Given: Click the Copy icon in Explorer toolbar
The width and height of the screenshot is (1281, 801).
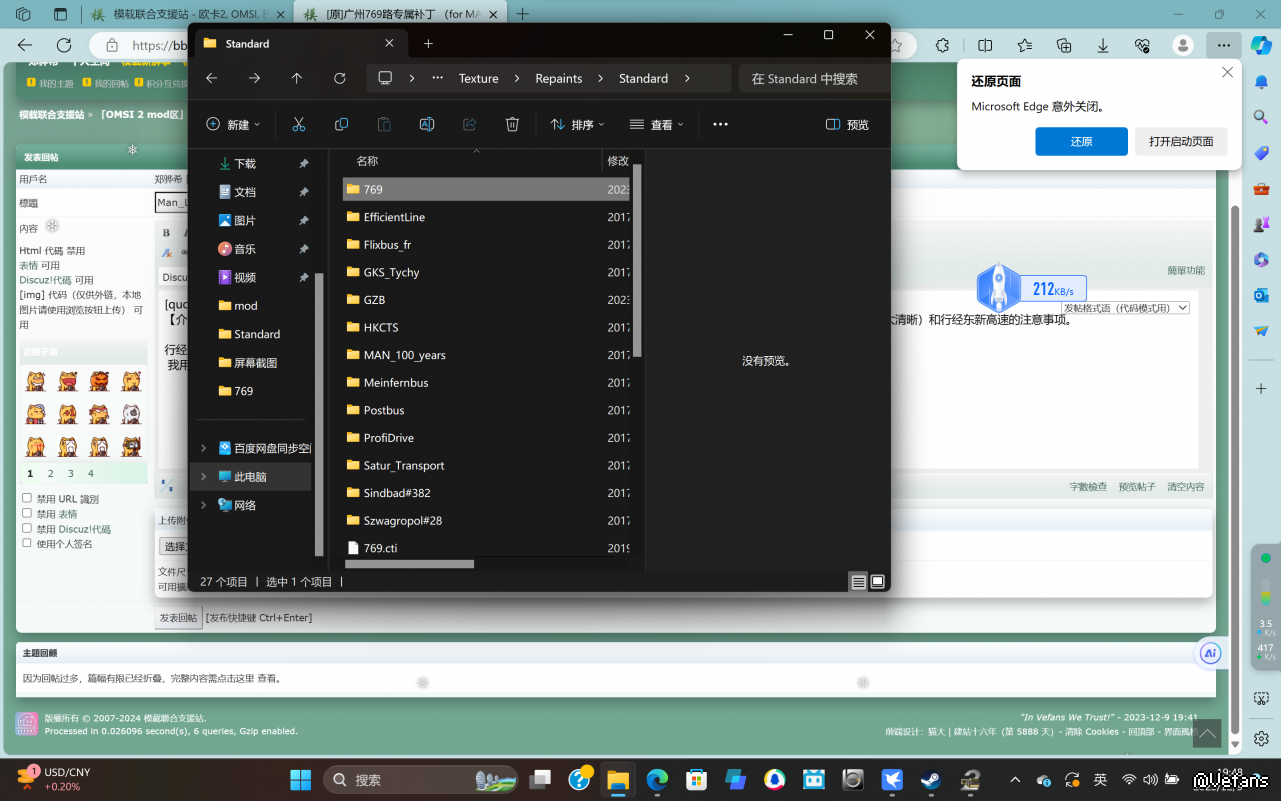Looking at the screenshot, I should tap(341, 125).
